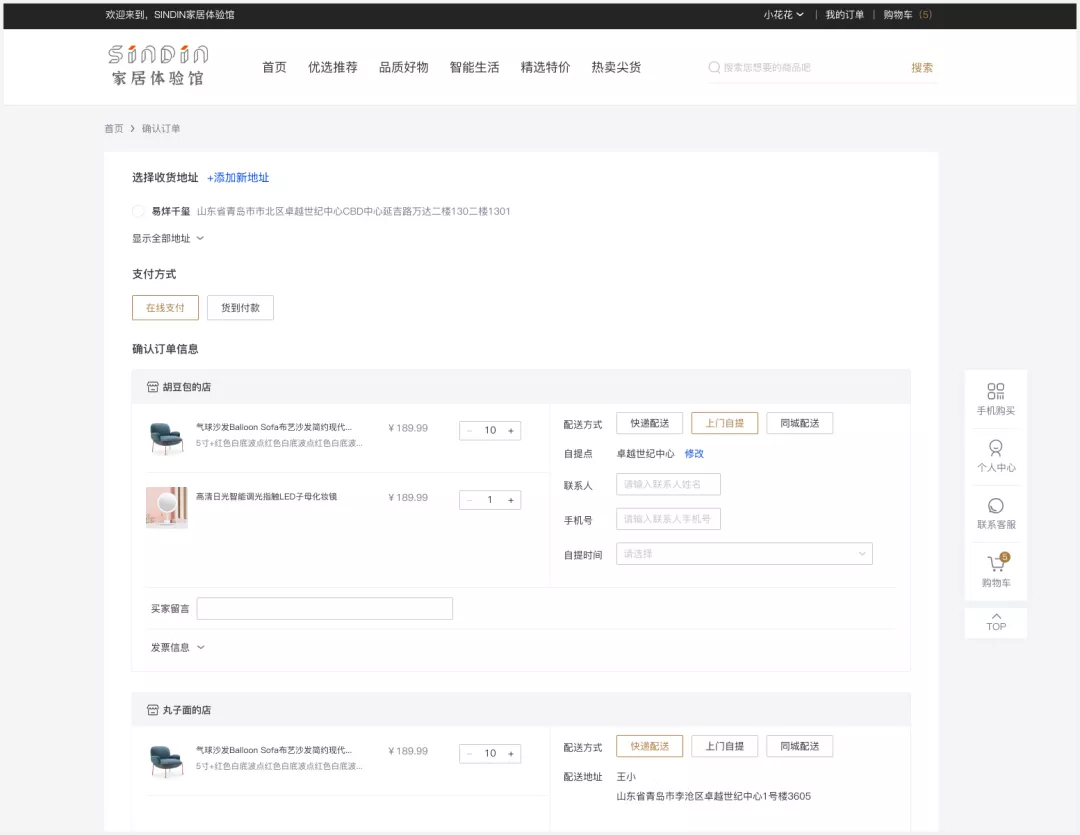Choose 在线支付 payment method
1080x835 pixels.
(x=165, y=308)
